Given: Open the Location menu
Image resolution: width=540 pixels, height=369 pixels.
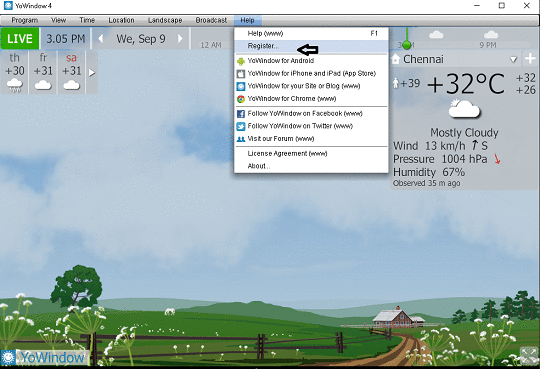Looking at the screenshot, I should (x=121, y=20).
